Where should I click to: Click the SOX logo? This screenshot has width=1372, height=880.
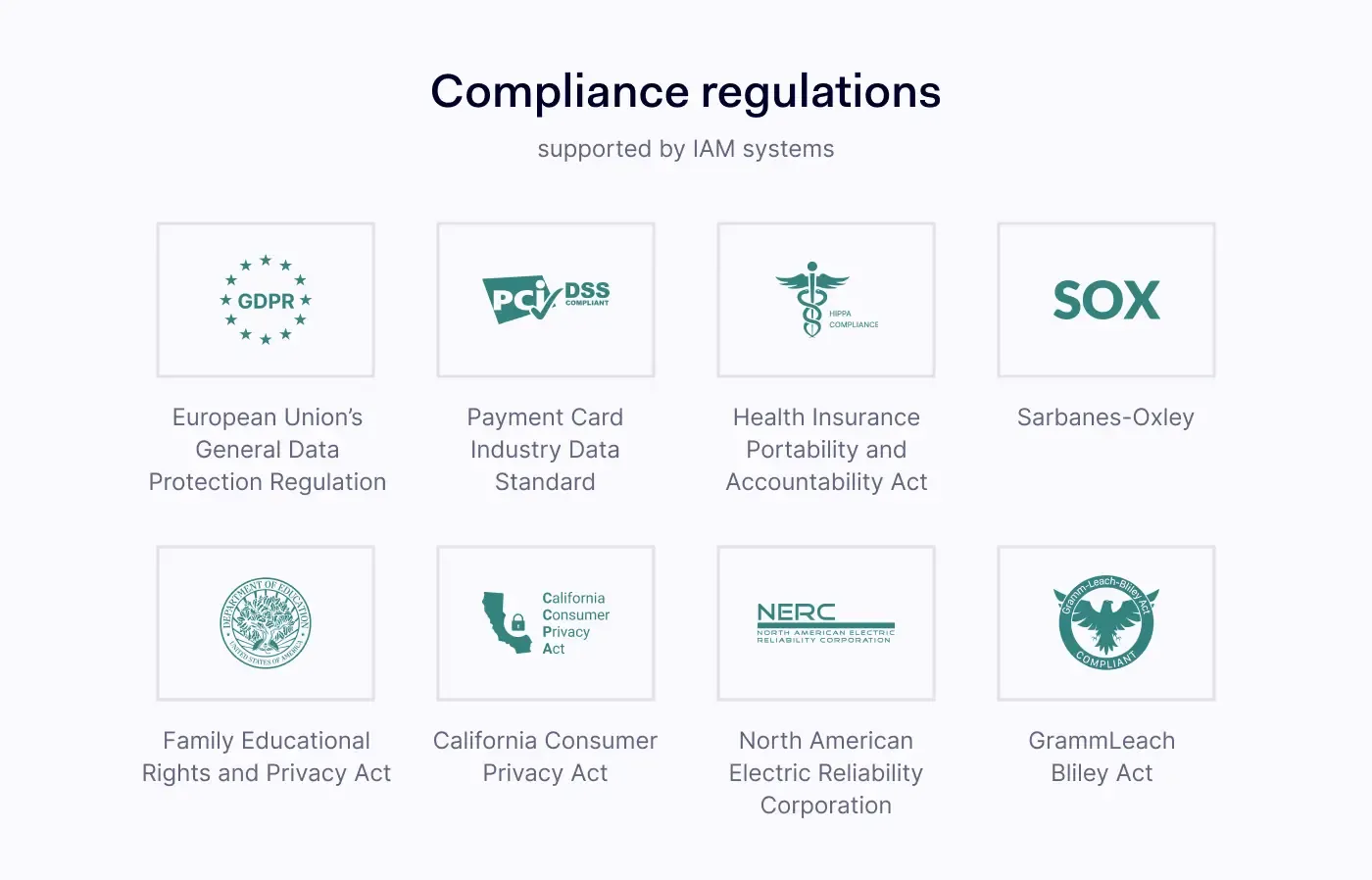[x=1106, y=300]
